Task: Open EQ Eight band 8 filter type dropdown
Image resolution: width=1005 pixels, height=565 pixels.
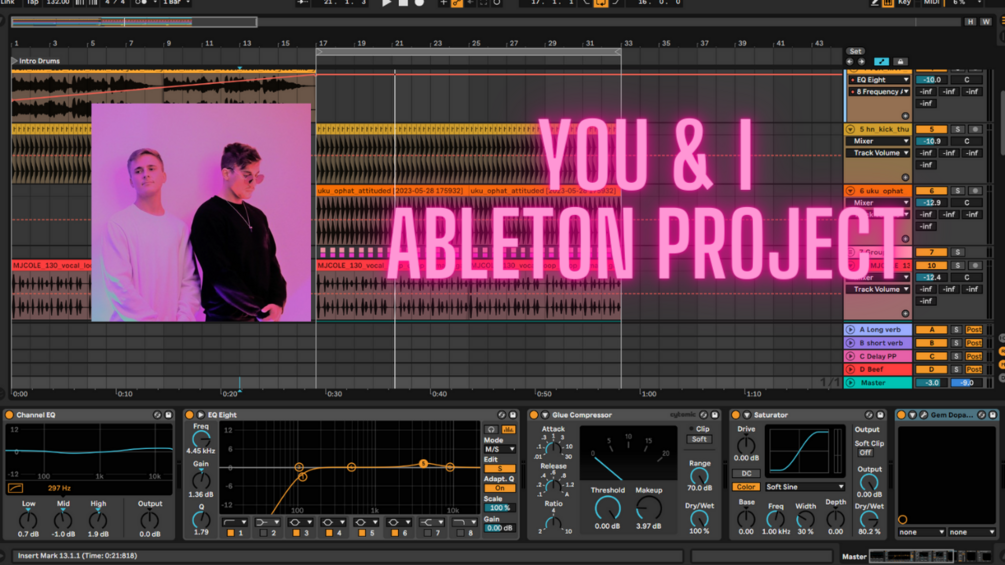Action: [x=464, y=523]
